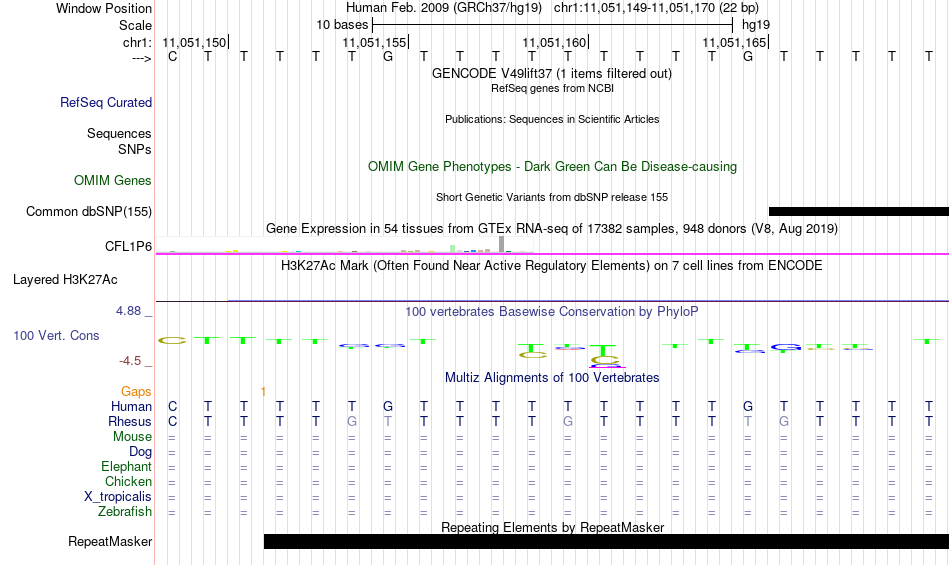Image resolution: width=950 pixels, height=565 pixels.
Task: Click the Mouse species alignment row label
Action: (132, 437)
